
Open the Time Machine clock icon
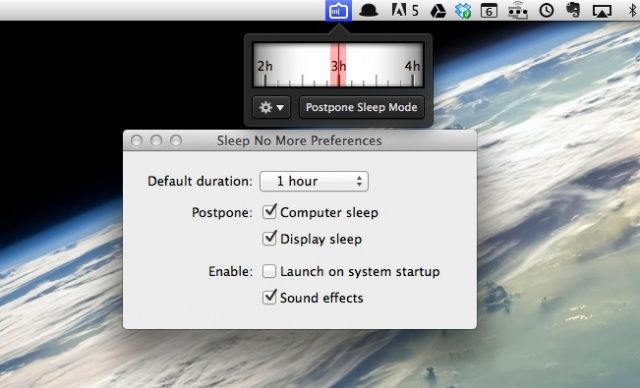point(546,10)
